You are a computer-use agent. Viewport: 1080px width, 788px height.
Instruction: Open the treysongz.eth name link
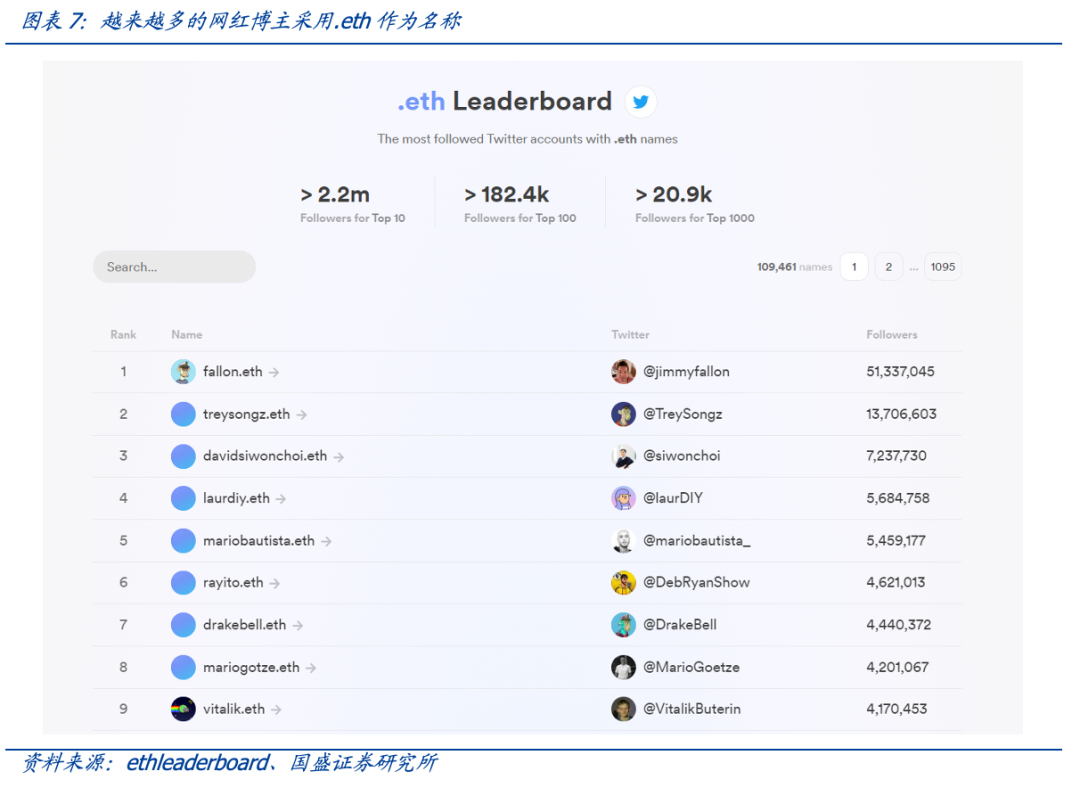click(247, 415)
